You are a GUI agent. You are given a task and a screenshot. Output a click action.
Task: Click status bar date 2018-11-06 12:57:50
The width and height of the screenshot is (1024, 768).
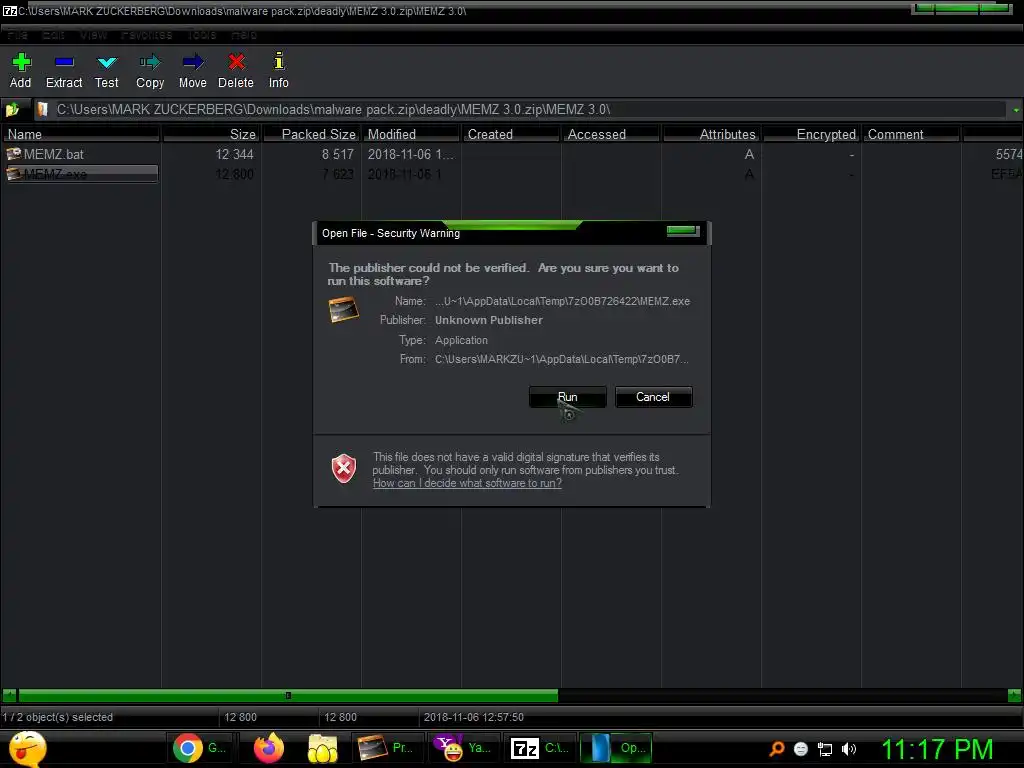click(473, 717)
